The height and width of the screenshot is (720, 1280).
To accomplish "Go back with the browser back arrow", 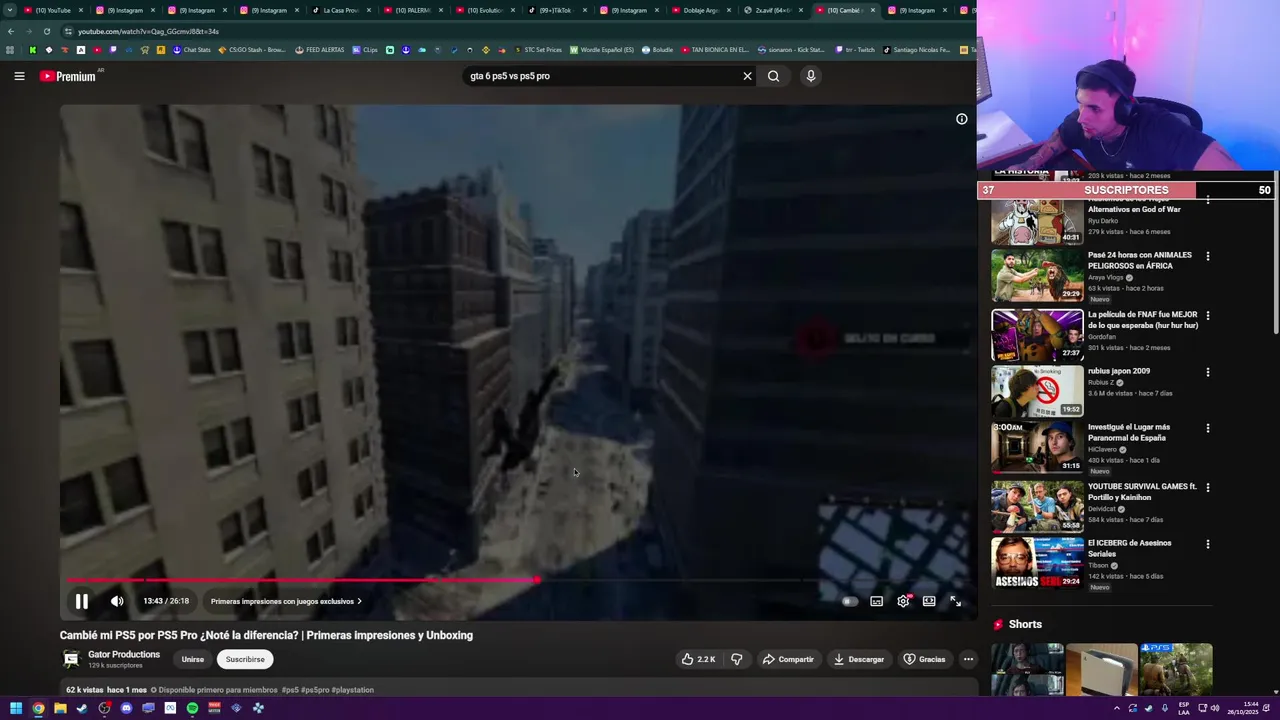I will tap(11, 31).
